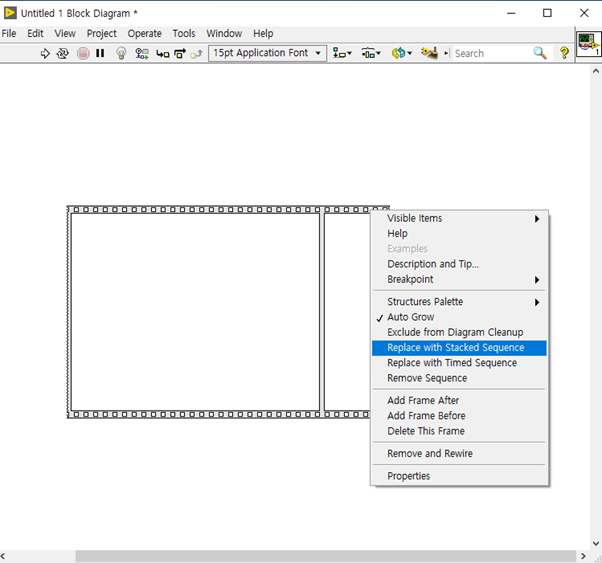The height and width of the screenshot is (563, 602).
Task: Select Exclude from Diagram Cleanup
Action: point(459,332)
